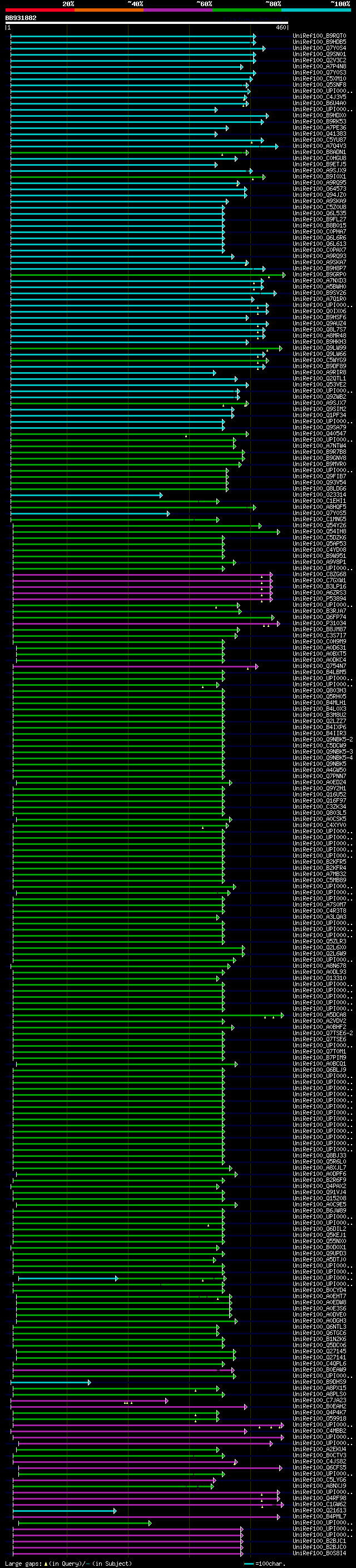This screenshot has width=356, height=1568.
Task: Select the UniRef100_Q9NBK5-4 label
Action: coord(323,758)
